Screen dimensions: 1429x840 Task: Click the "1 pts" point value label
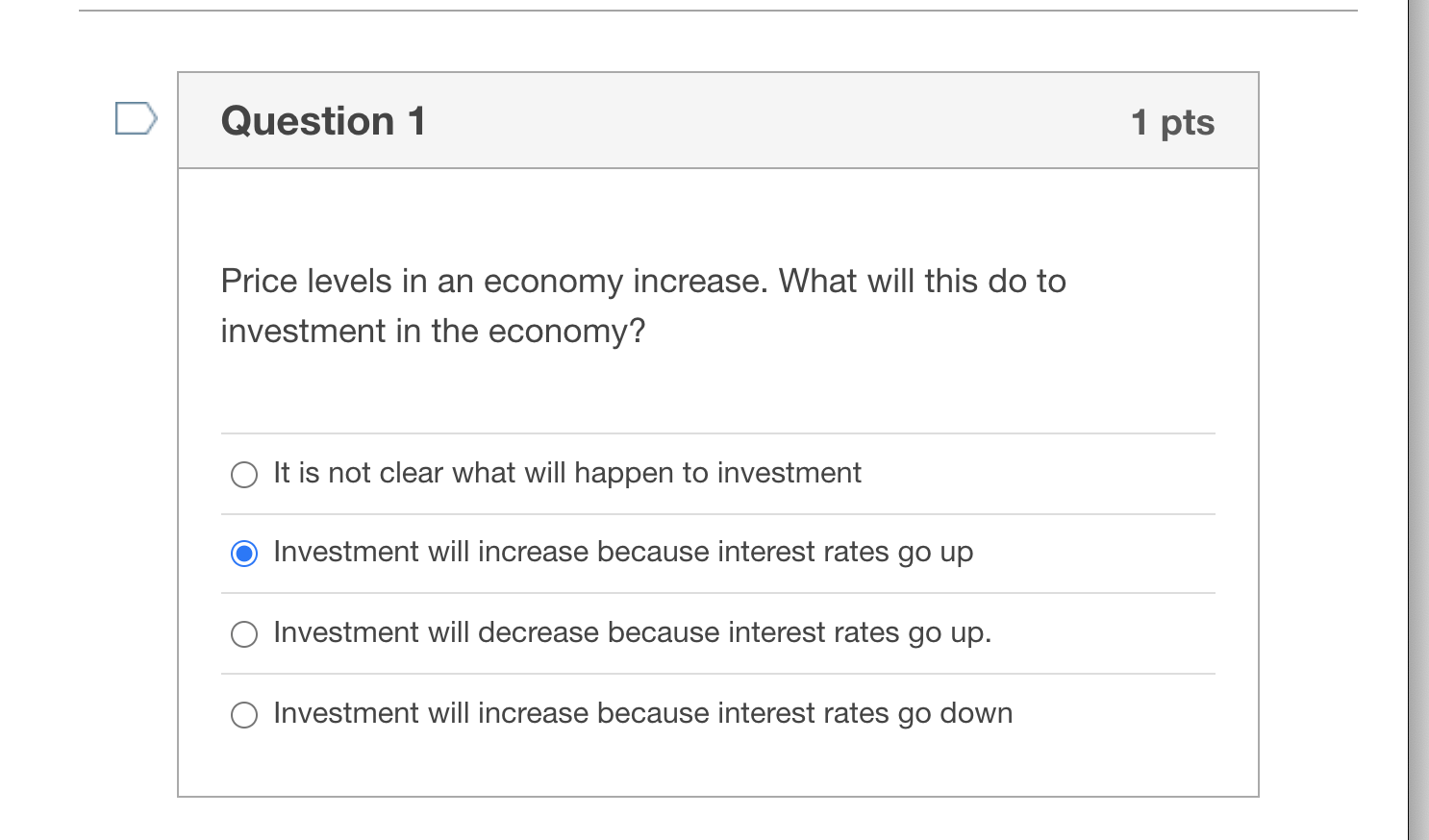click(x=1173, y=122)
